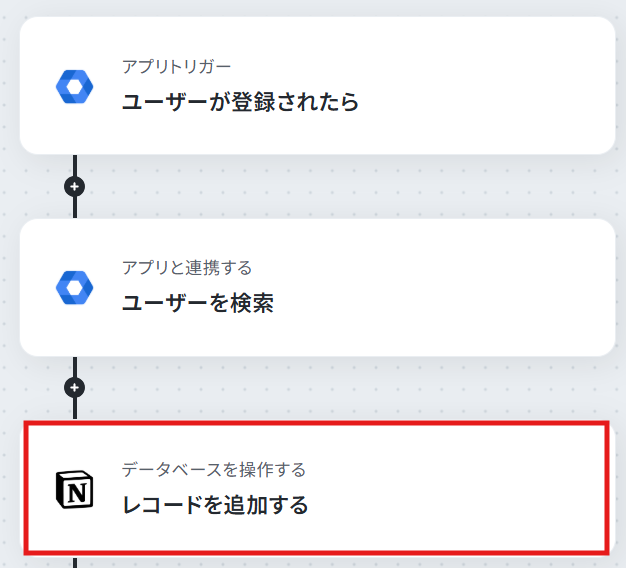Select the app trigger card's empty area
Image resolution: width=626 pixels, height=568 pixels.
(479, 86)
